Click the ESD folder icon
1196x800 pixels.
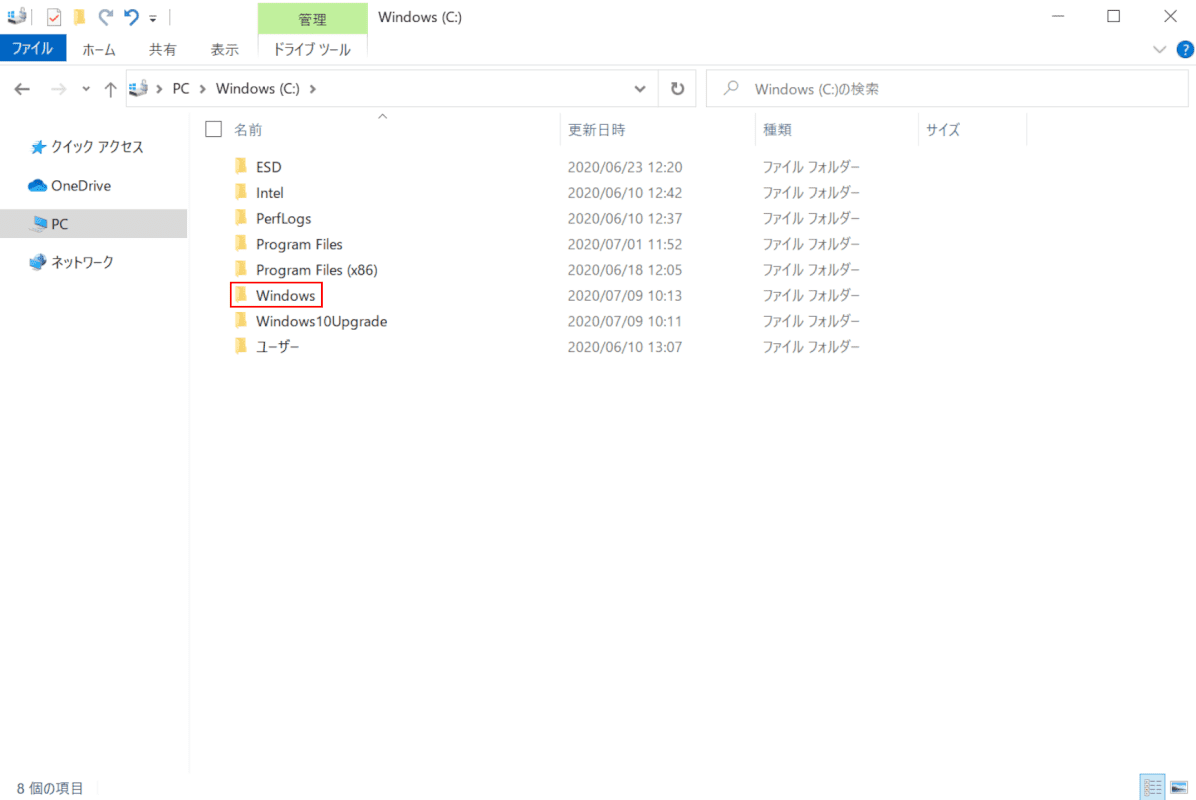coord(241,166)
